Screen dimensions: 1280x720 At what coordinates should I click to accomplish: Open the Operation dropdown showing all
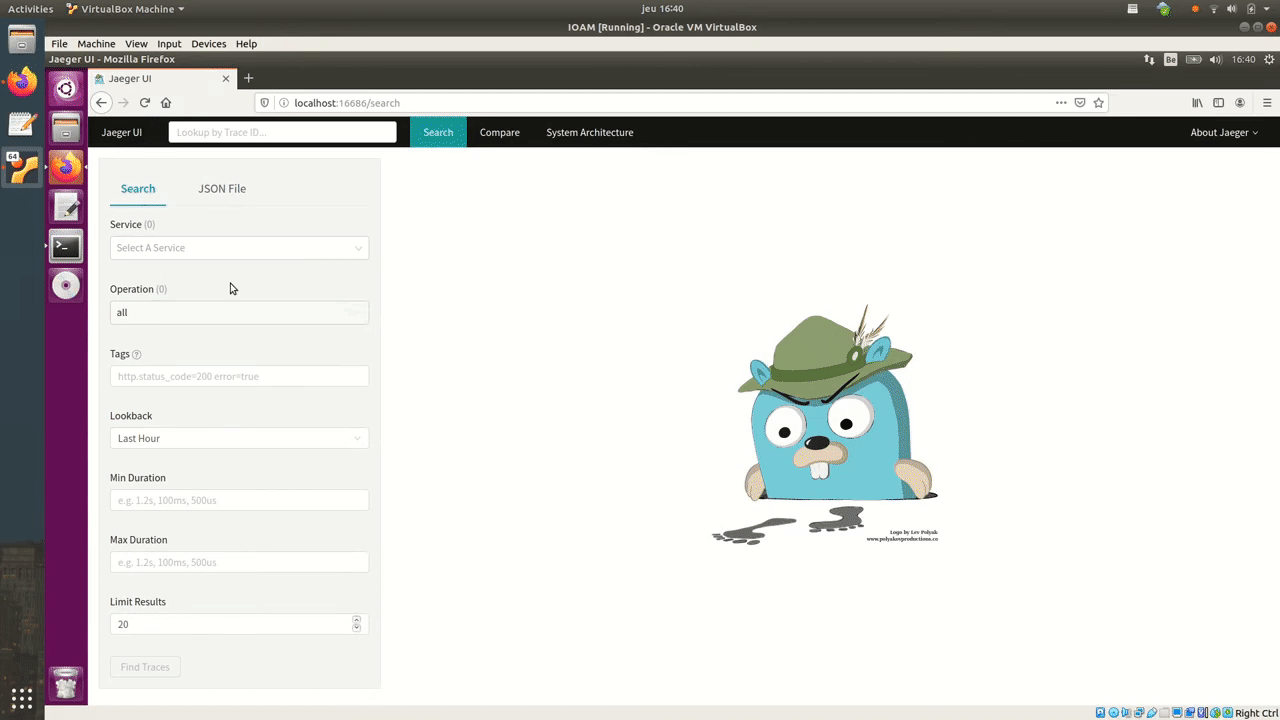pyautogui.click(x=239, y=312)
